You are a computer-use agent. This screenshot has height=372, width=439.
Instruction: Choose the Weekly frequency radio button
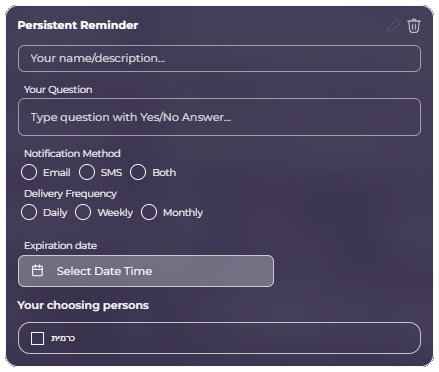point(83,212)
